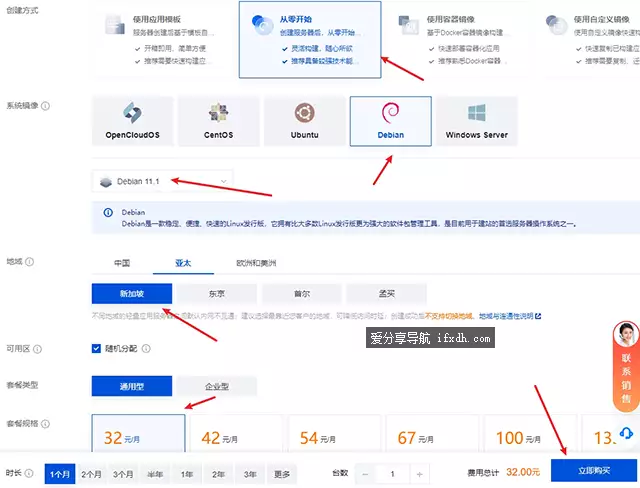Switch to the 欧洲和美洲 region tab
This screenshot has width=640, height=488.
(256, 264)
